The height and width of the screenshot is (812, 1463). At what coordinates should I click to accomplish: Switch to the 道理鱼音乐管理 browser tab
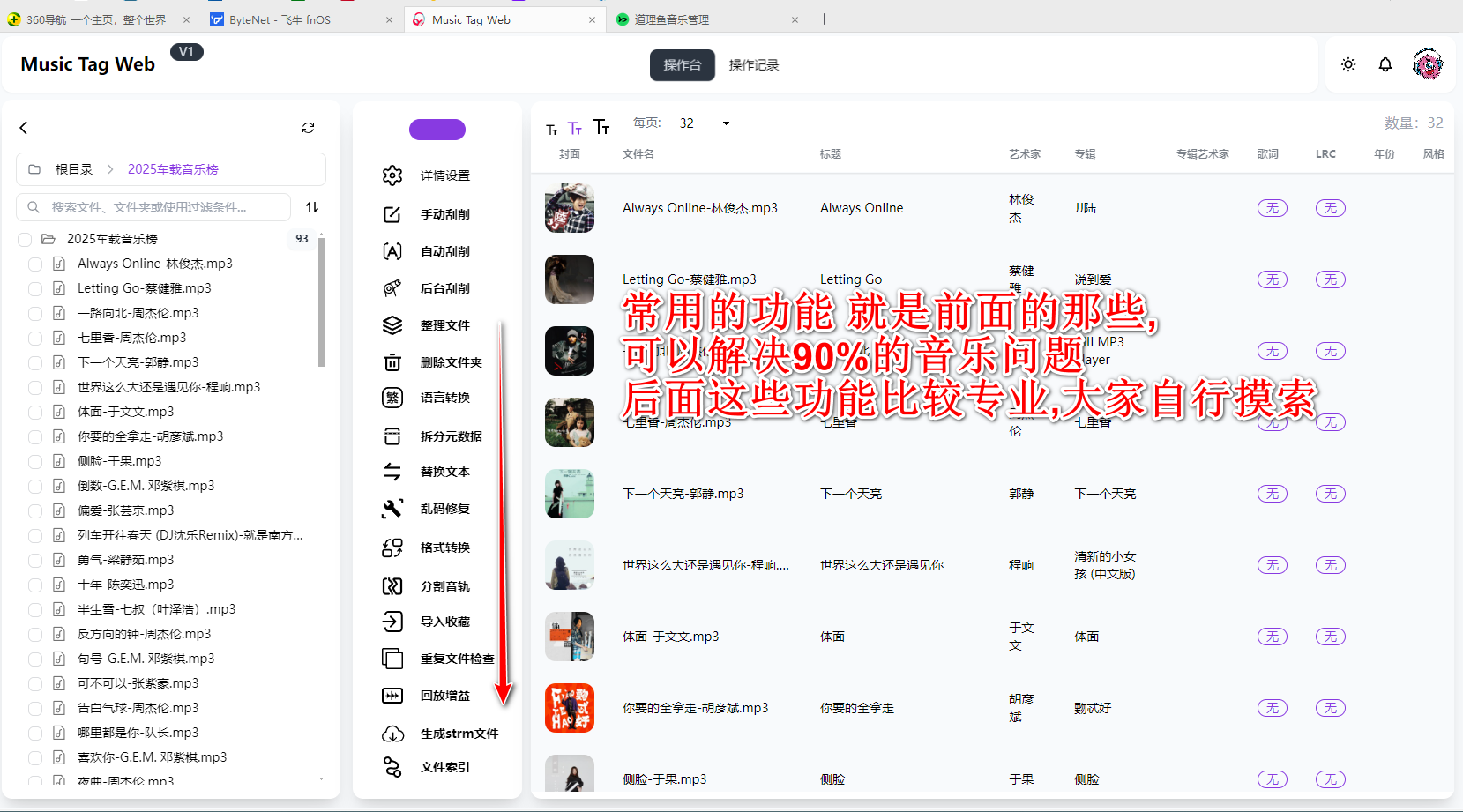pos(672,19)
